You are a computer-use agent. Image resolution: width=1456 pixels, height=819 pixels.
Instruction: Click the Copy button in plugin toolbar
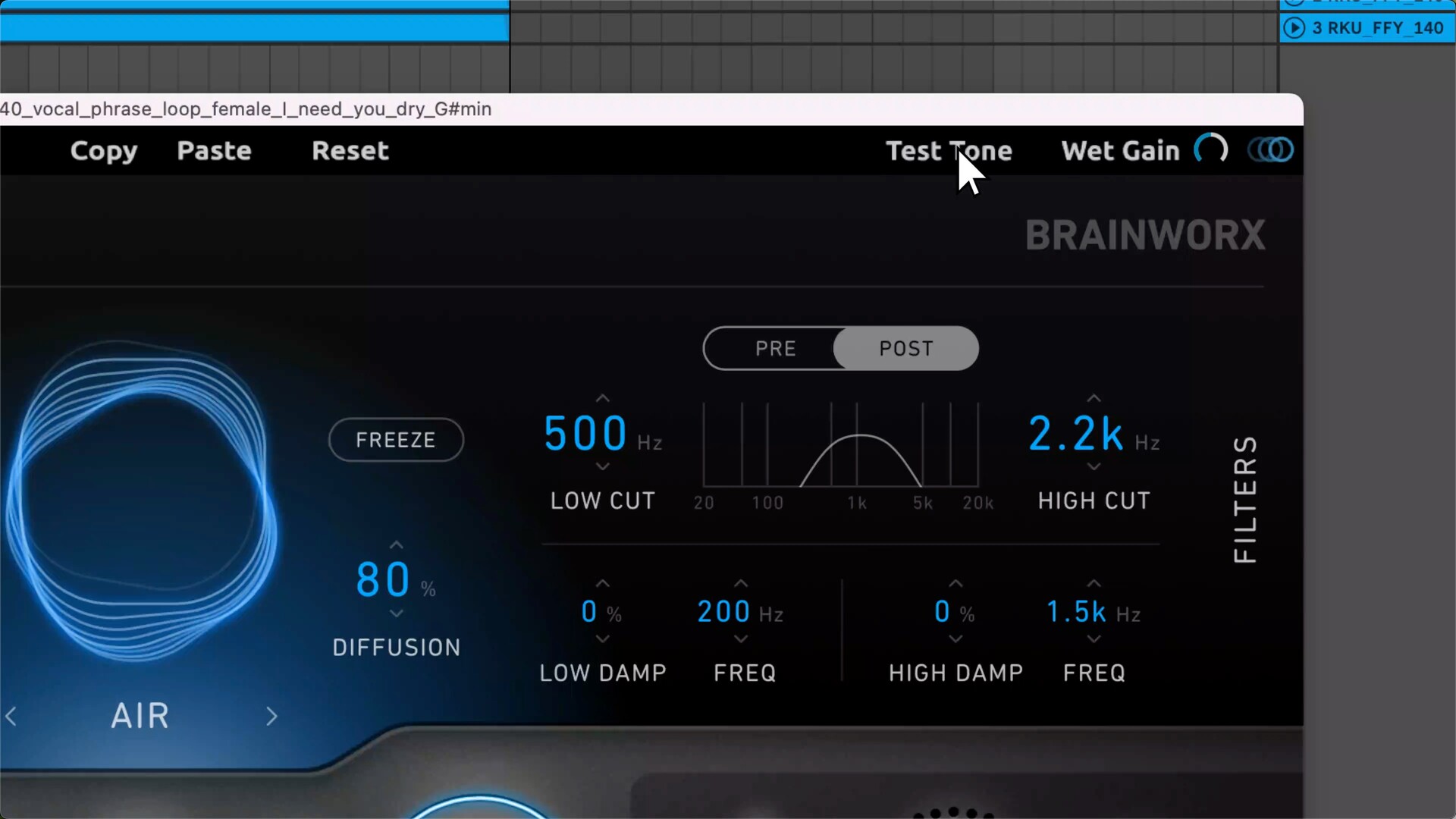pyautogui.click(x=104, y=151)
